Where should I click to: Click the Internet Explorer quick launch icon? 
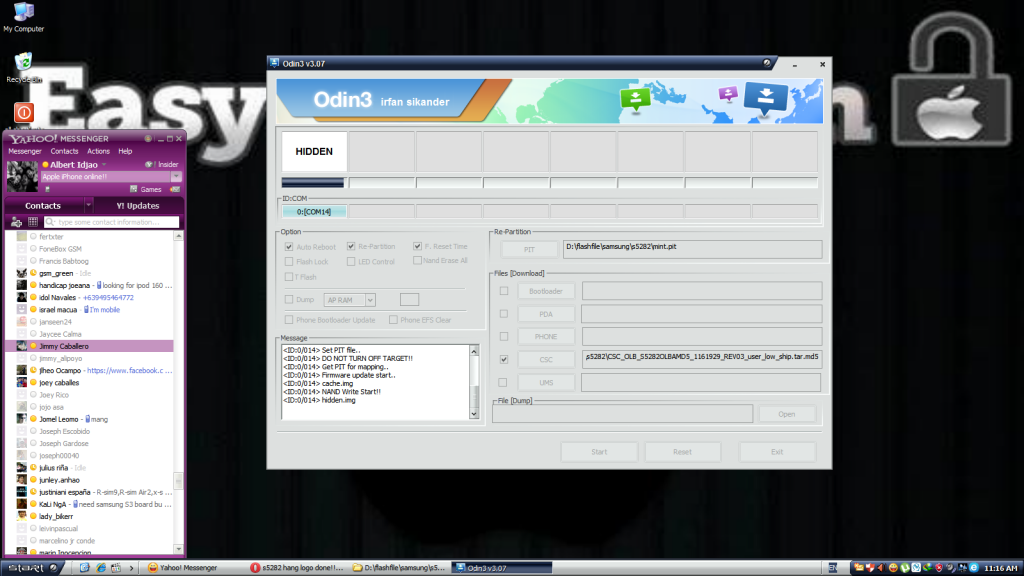(101, 568)
